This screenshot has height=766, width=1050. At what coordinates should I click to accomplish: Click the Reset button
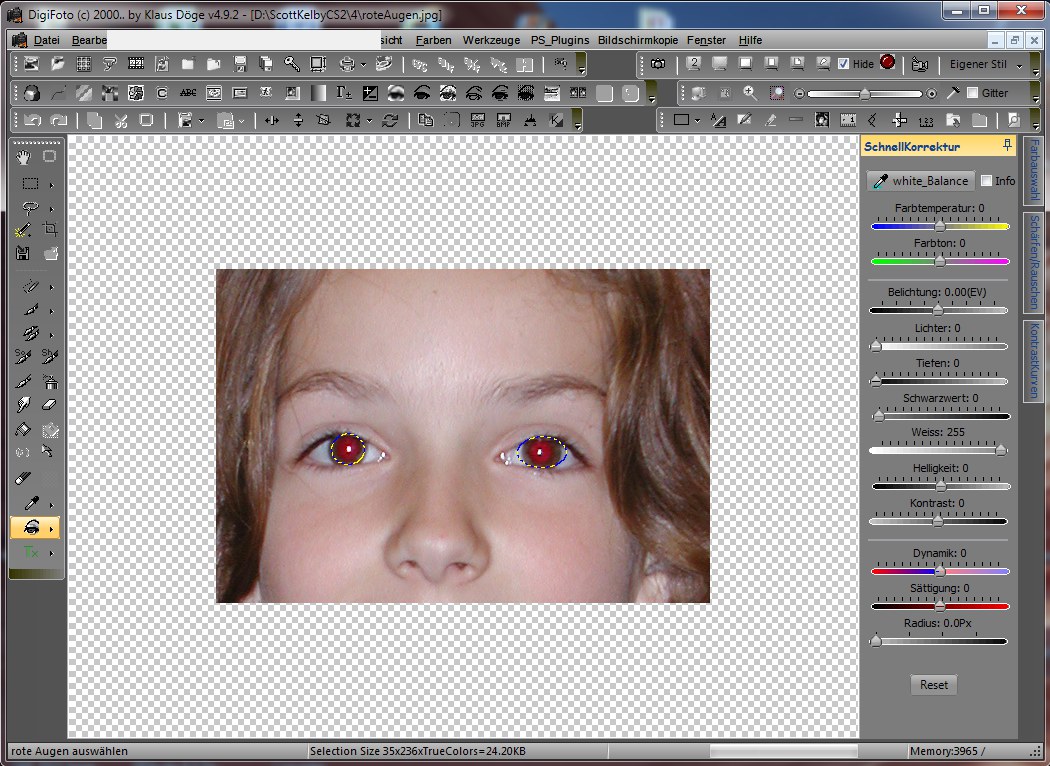point(934,685)
